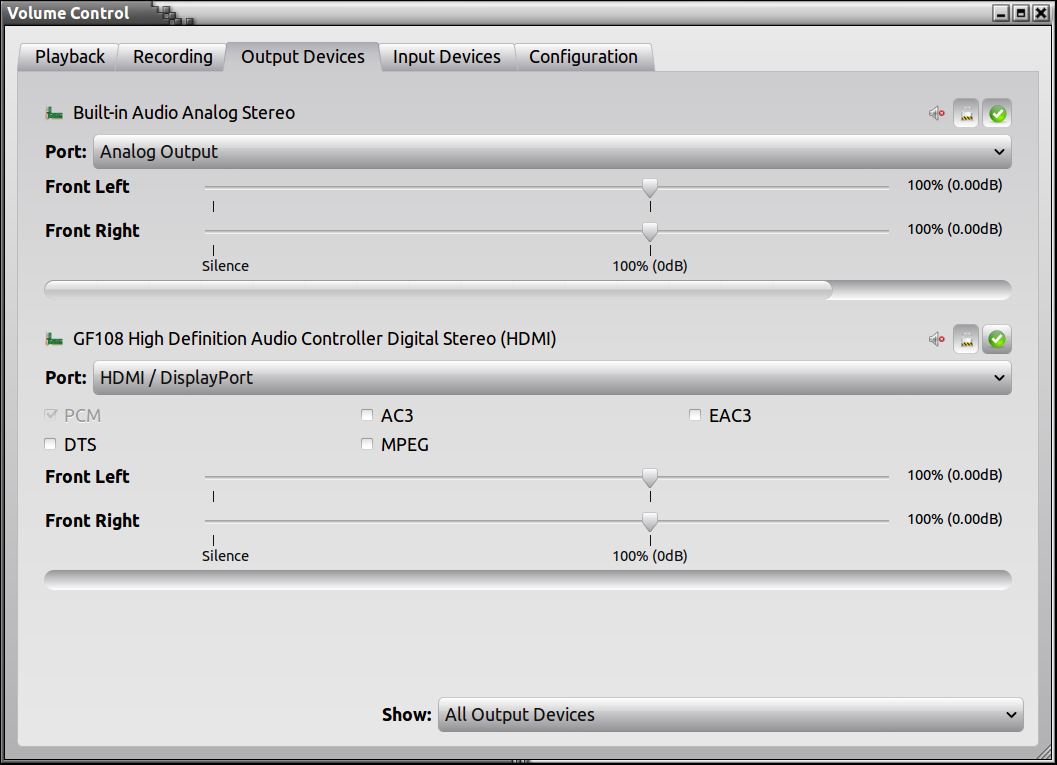
Task: Set Built-in Audio as fallback device
Action: coord(997,114)
